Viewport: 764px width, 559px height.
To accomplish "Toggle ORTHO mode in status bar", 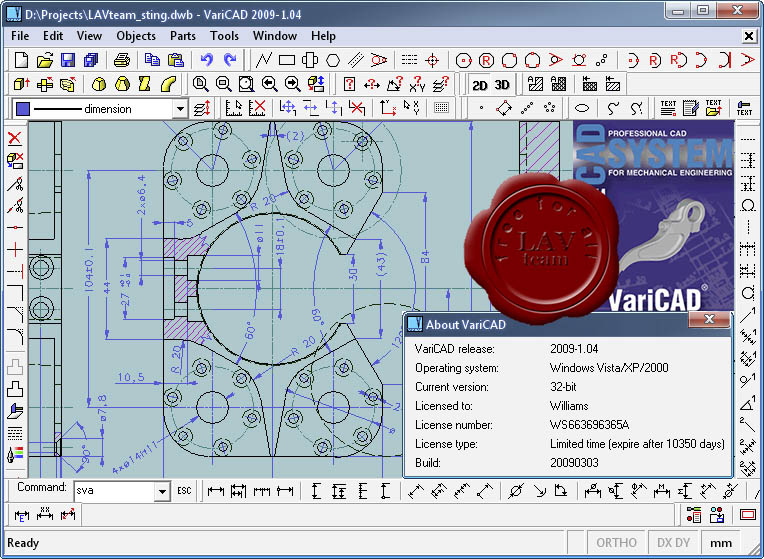I will coord(616,543).
